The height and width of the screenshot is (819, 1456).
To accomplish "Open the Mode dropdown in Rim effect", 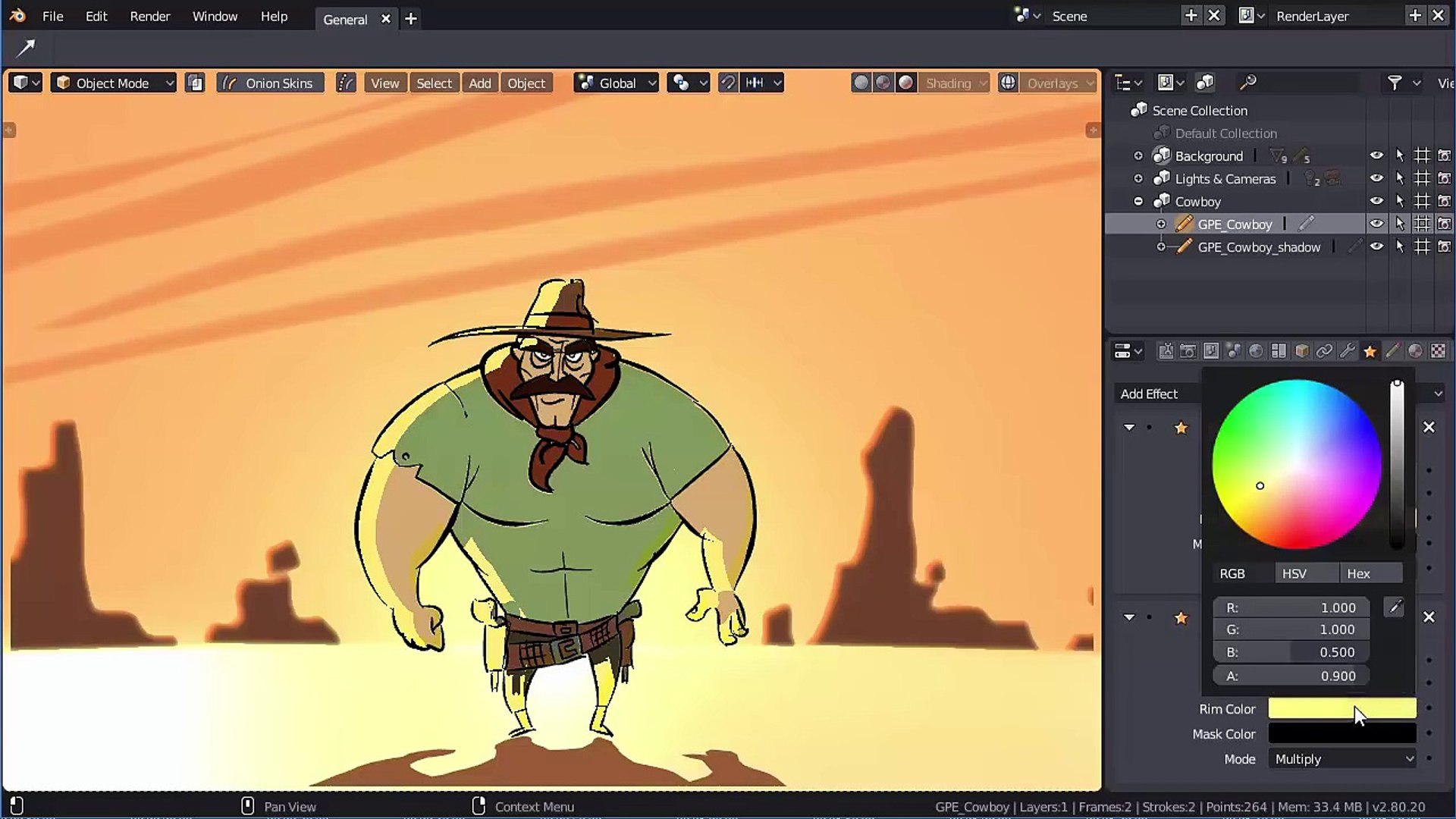I will [1343, 759].
